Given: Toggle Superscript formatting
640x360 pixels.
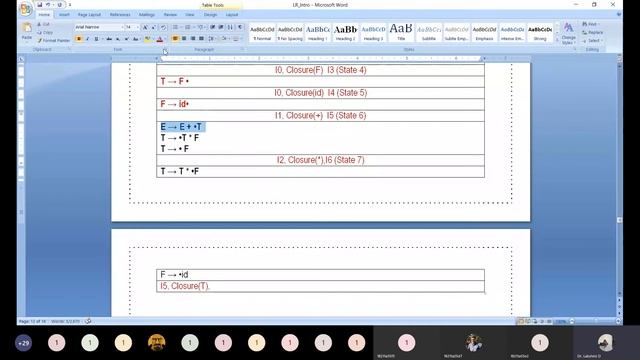Looking at the screenshot, I should pos(126,39).
